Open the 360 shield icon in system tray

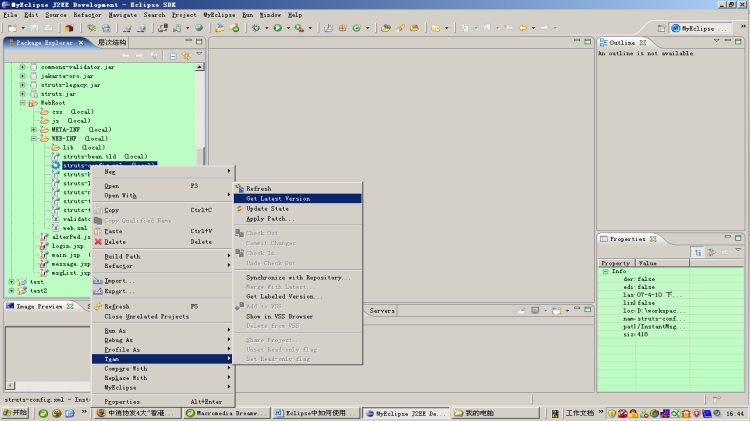pyautogui.click(x=612, y=413)
